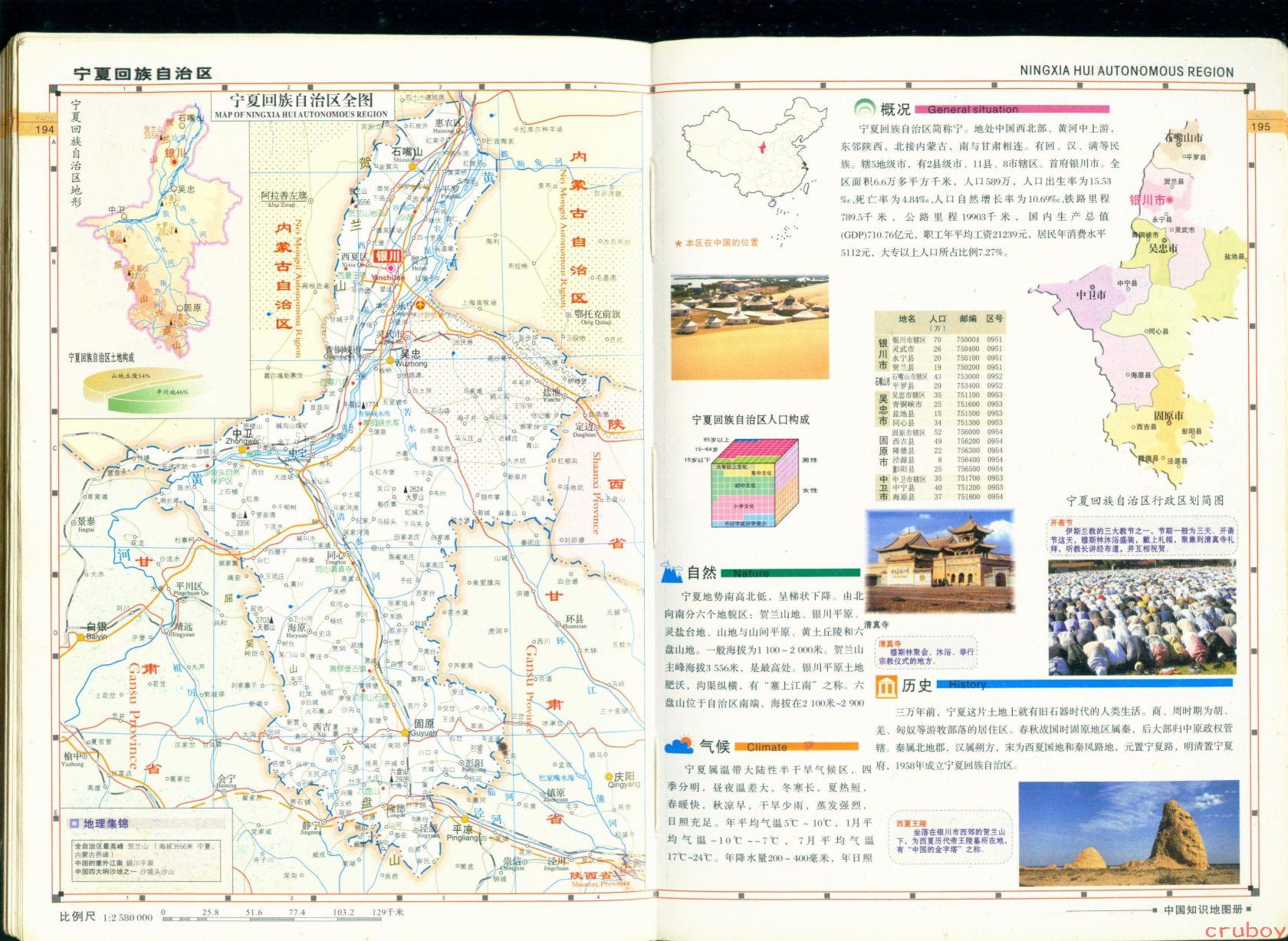This screenshot has height=941, width=1288.
Task: Click 白银 Baiyin on the main map
Action: click(92, 631)
